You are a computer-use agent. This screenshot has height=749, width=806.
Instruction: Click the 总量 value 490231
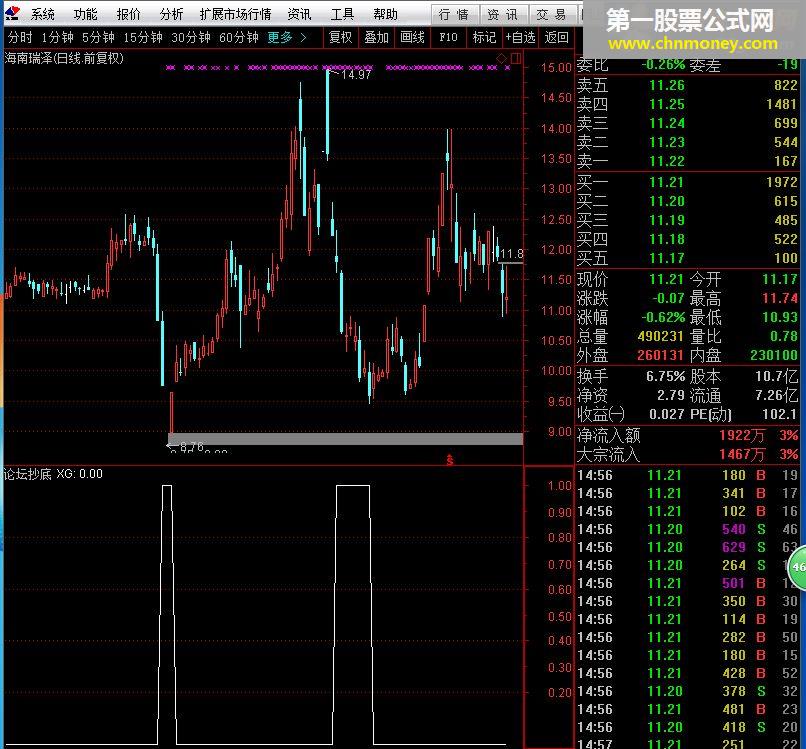[661, 336]
